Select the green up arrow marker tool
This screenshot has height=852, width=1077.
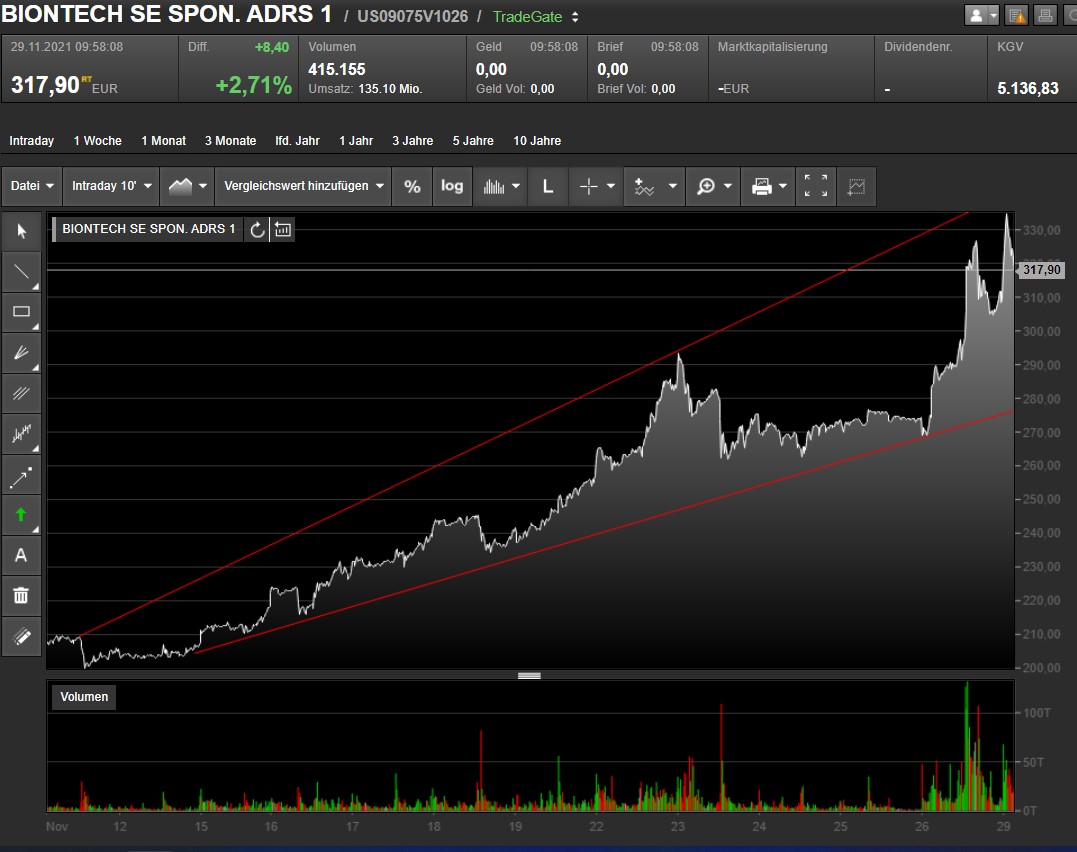[x=21, y=515]
